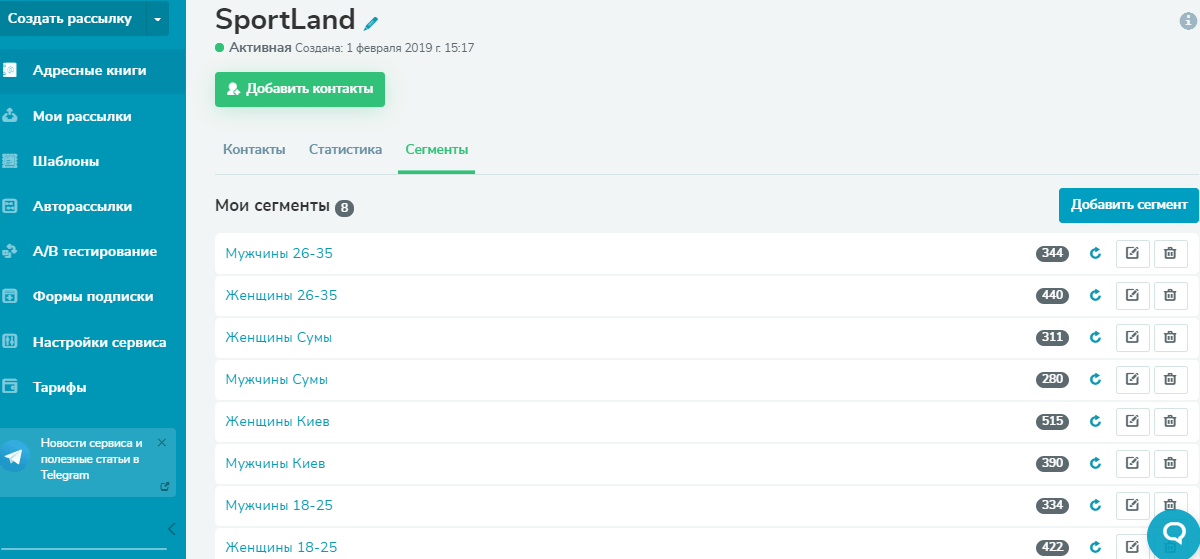Switch to the Контакты tab
Viewport: 1200px width, 559px height.
pyautogui.click(x=254, y=150)
